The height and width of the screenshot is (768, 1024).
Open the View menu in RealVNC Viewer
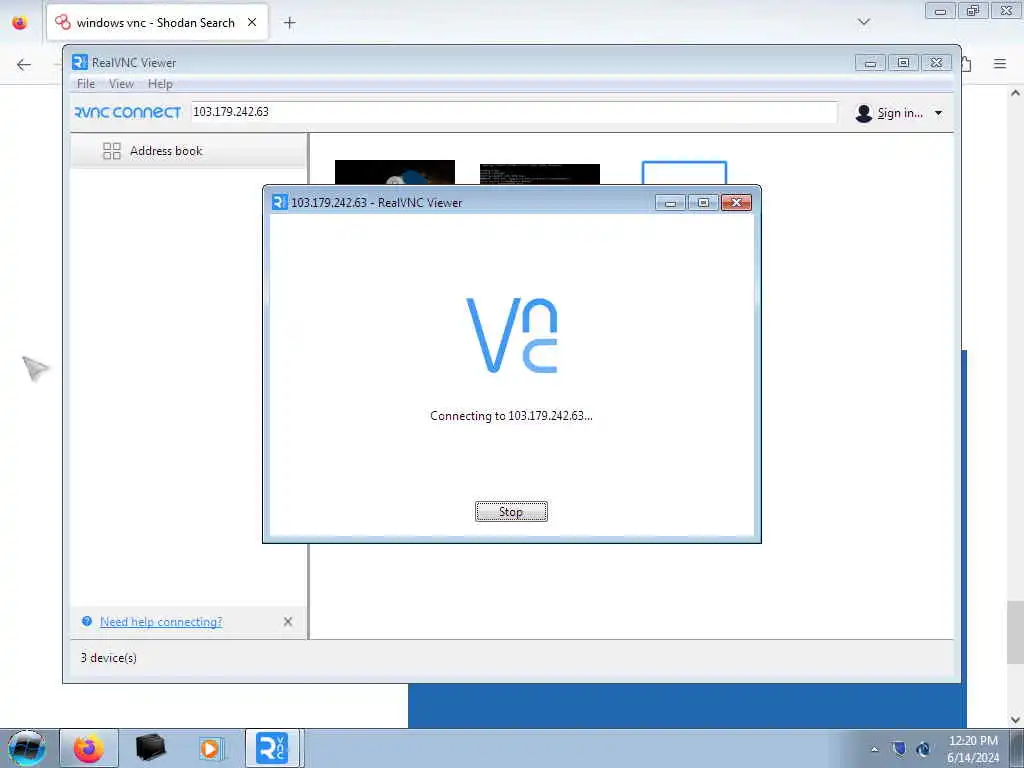coord(121,84)
